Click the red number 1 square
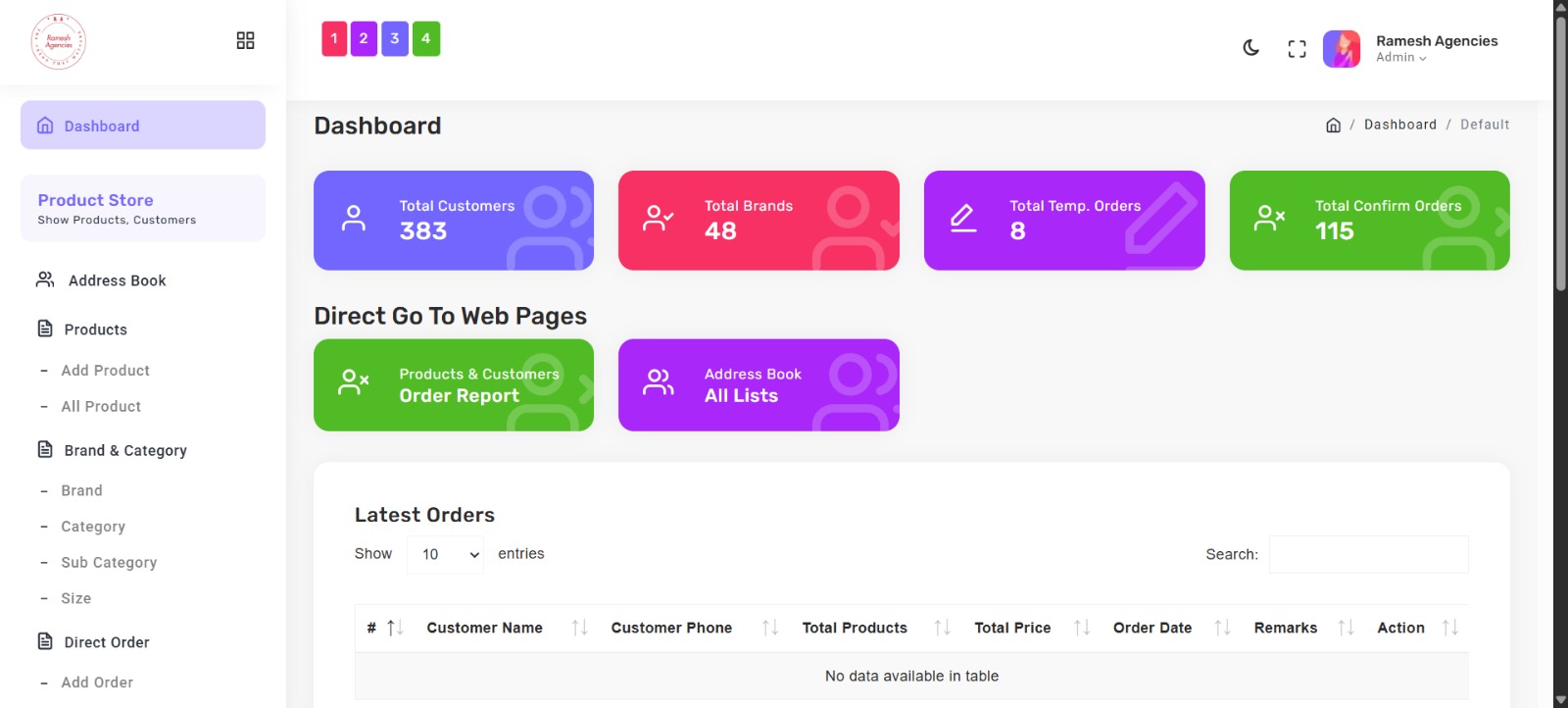Image resolution: width=1568 pixels, height=708 pixels. coord(334,39)
